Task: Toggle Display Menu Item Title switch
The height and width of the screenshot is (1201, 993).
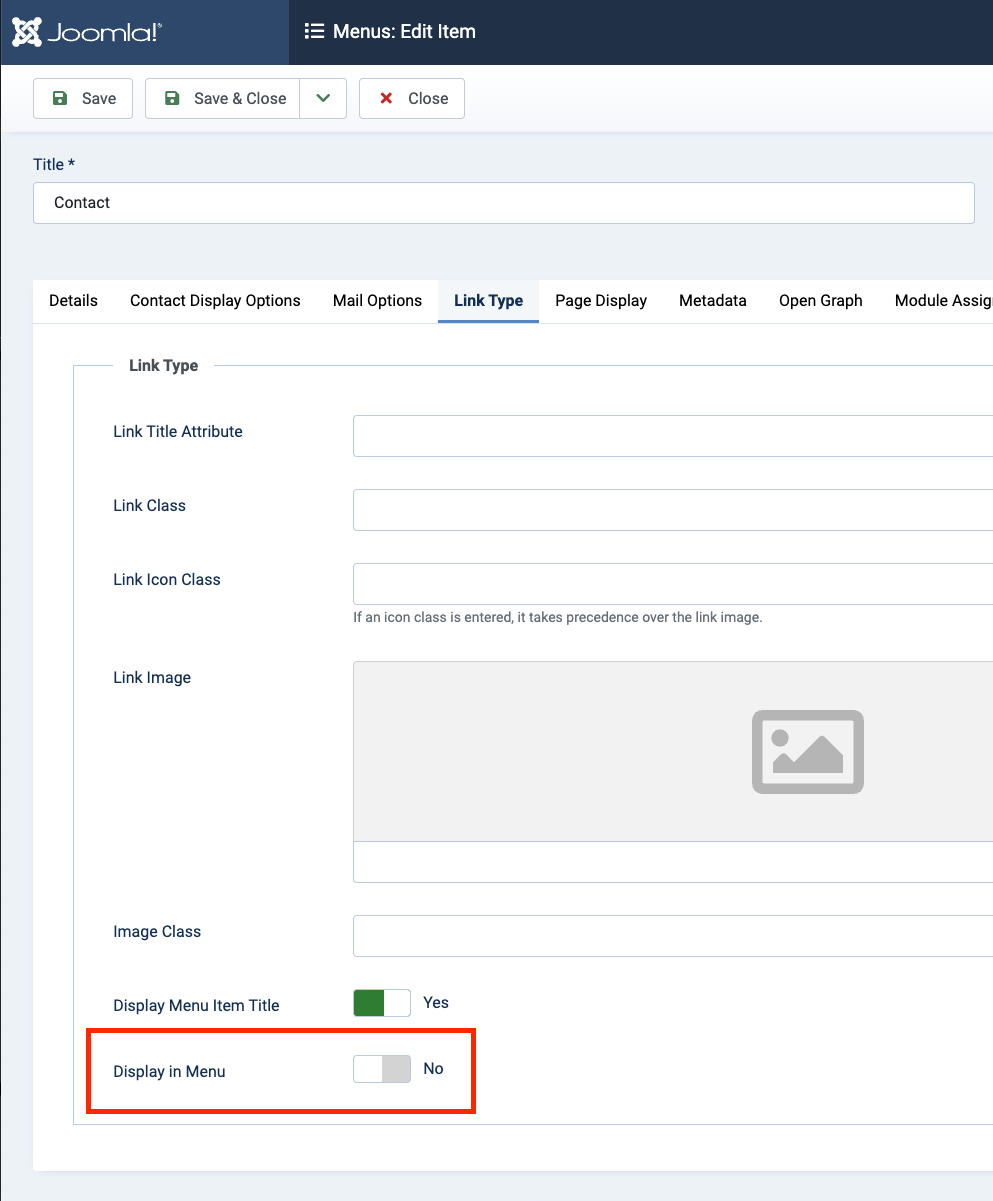Action: pyautogui.click(x=382, y=1003)
